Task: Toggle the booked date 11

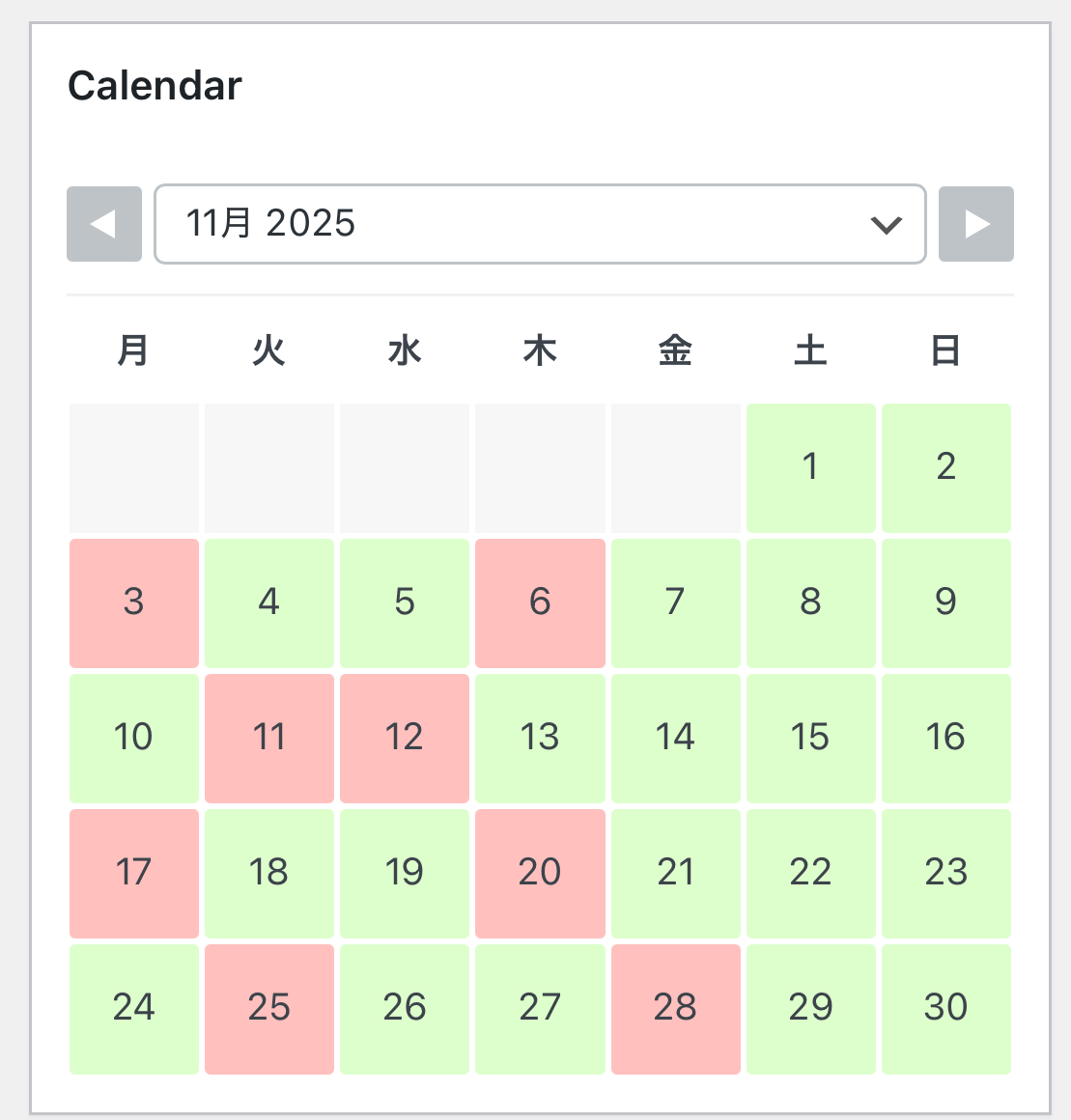Action: pos(269,738)
